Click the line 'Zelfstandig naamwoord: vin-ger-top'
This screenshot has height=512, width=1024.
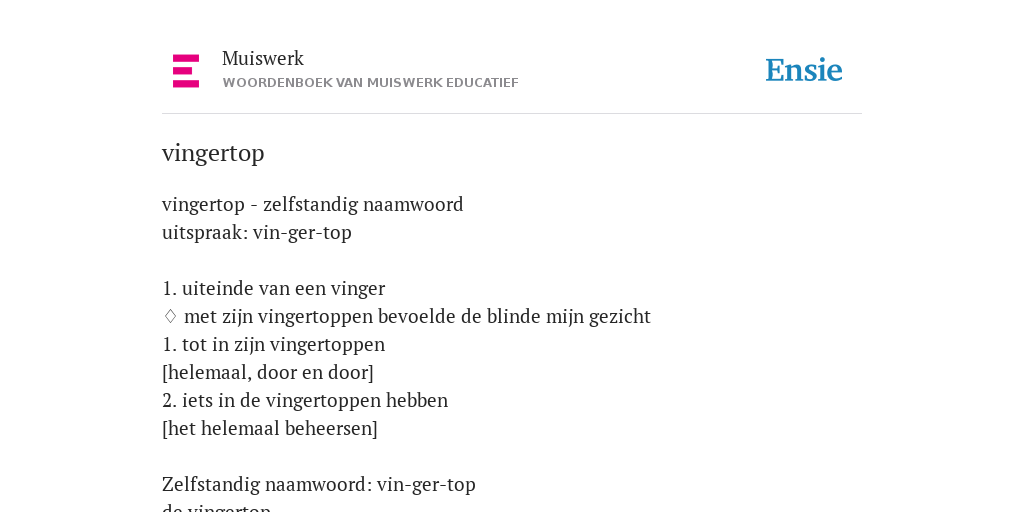(319, 485)
